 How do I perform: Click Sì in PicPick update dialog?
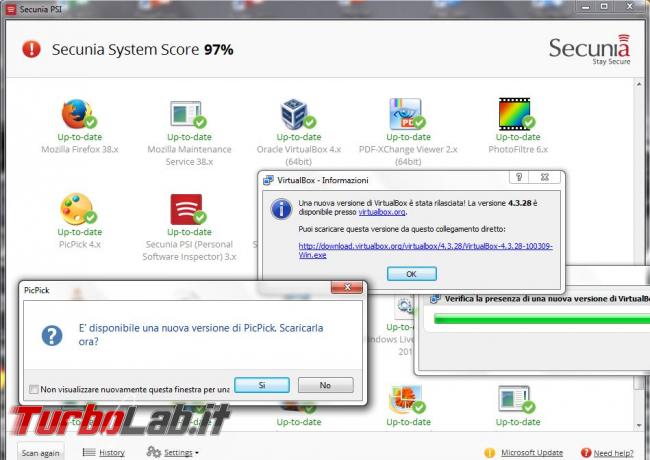262,385
